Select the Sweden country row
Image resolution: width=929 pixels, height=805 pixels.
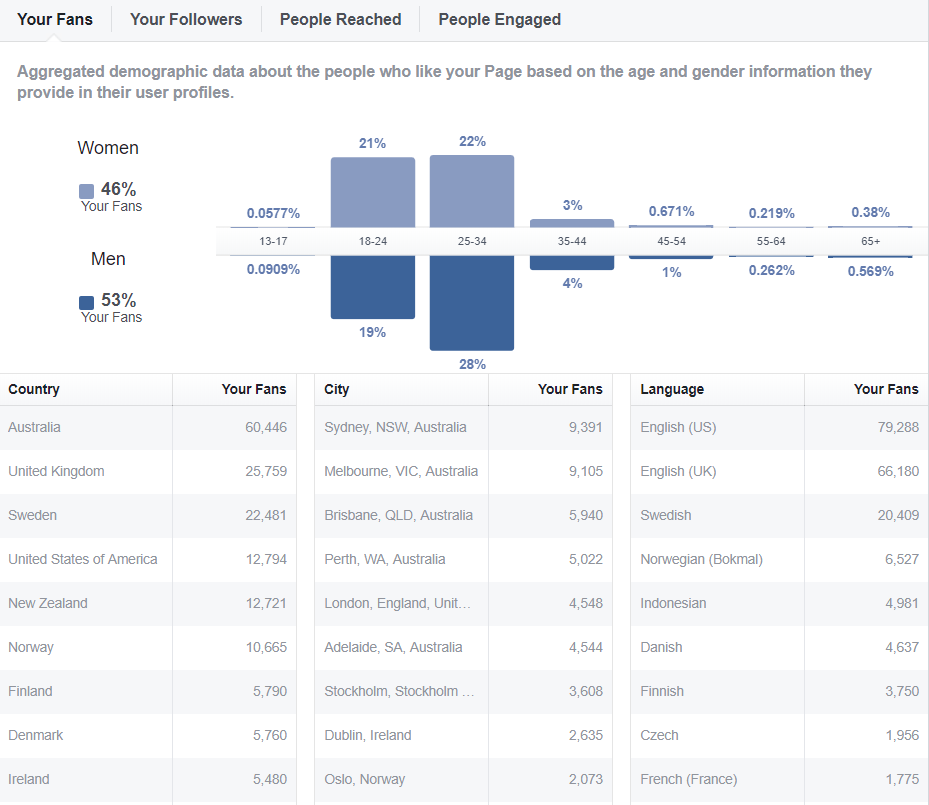33,515
